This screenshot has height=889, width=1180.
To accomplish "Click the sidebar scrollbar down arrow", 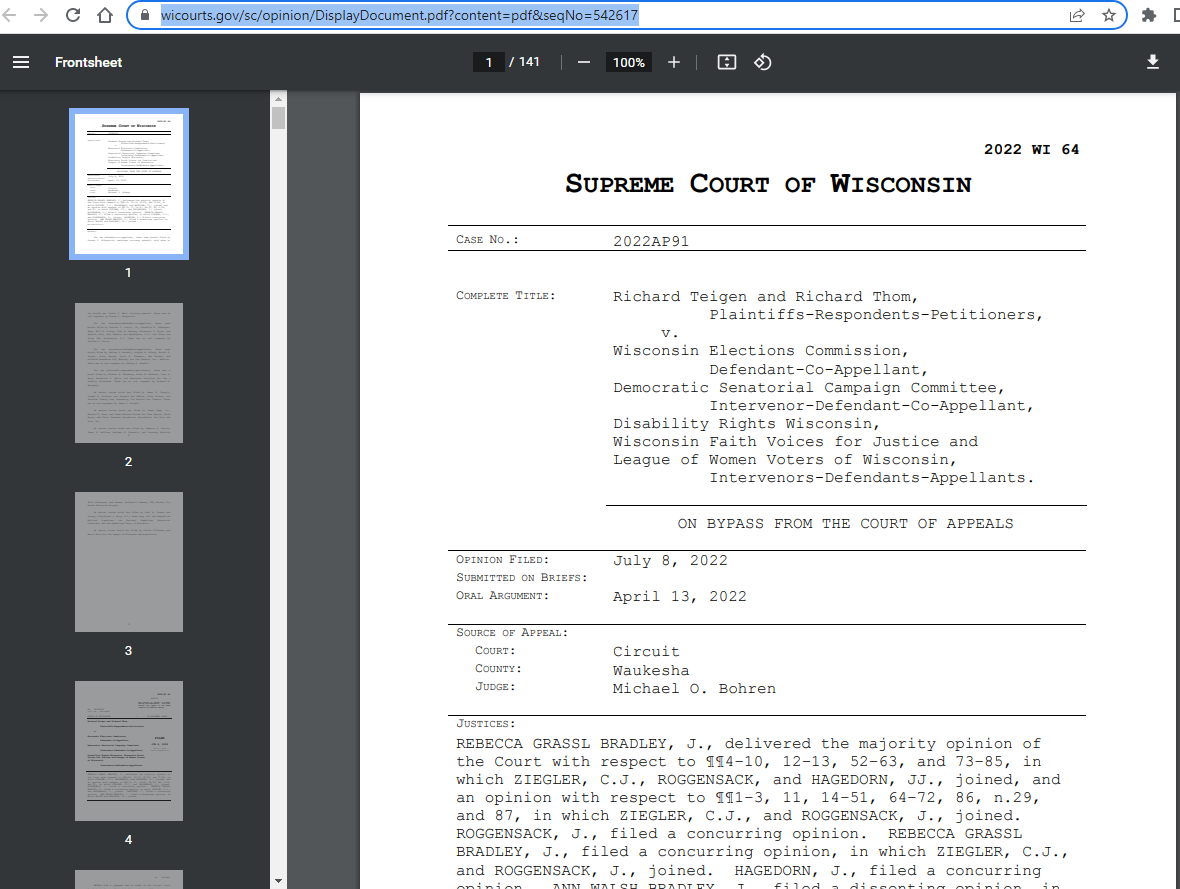I will pyautogui.click(x=278, y=881).
